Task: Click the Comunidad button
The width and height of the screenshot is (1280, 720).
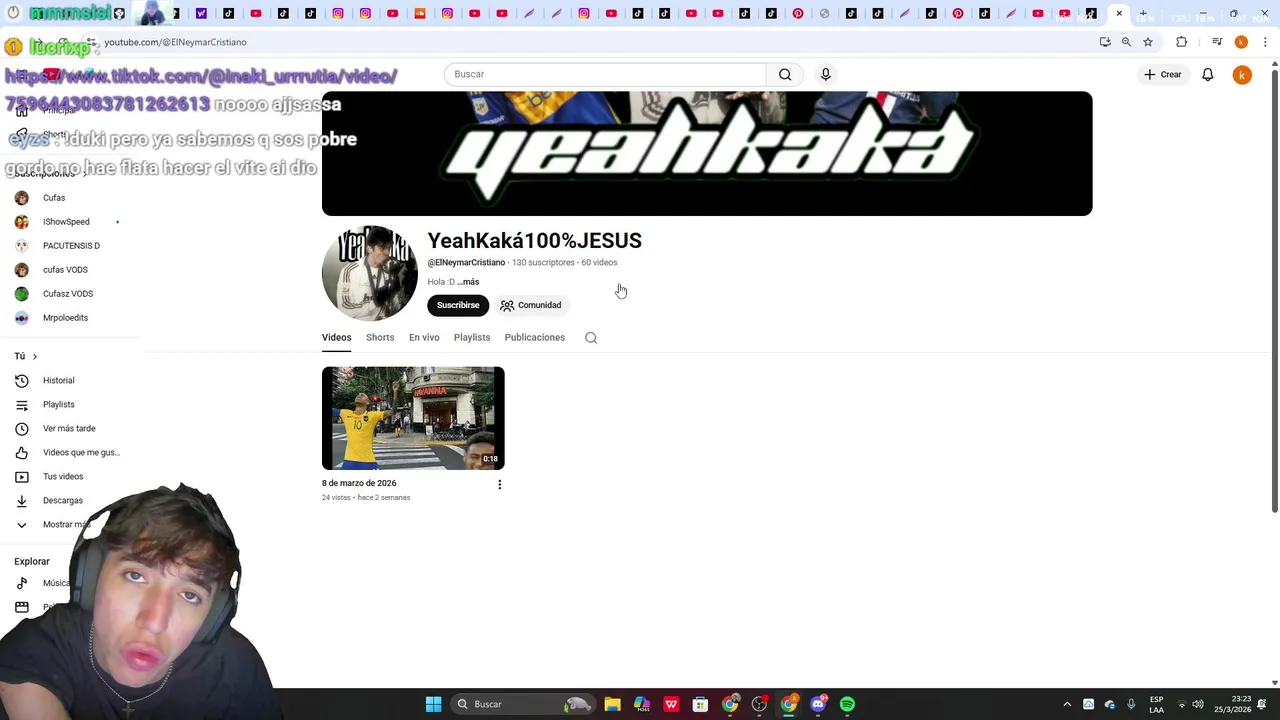Action: coord(531,305)
